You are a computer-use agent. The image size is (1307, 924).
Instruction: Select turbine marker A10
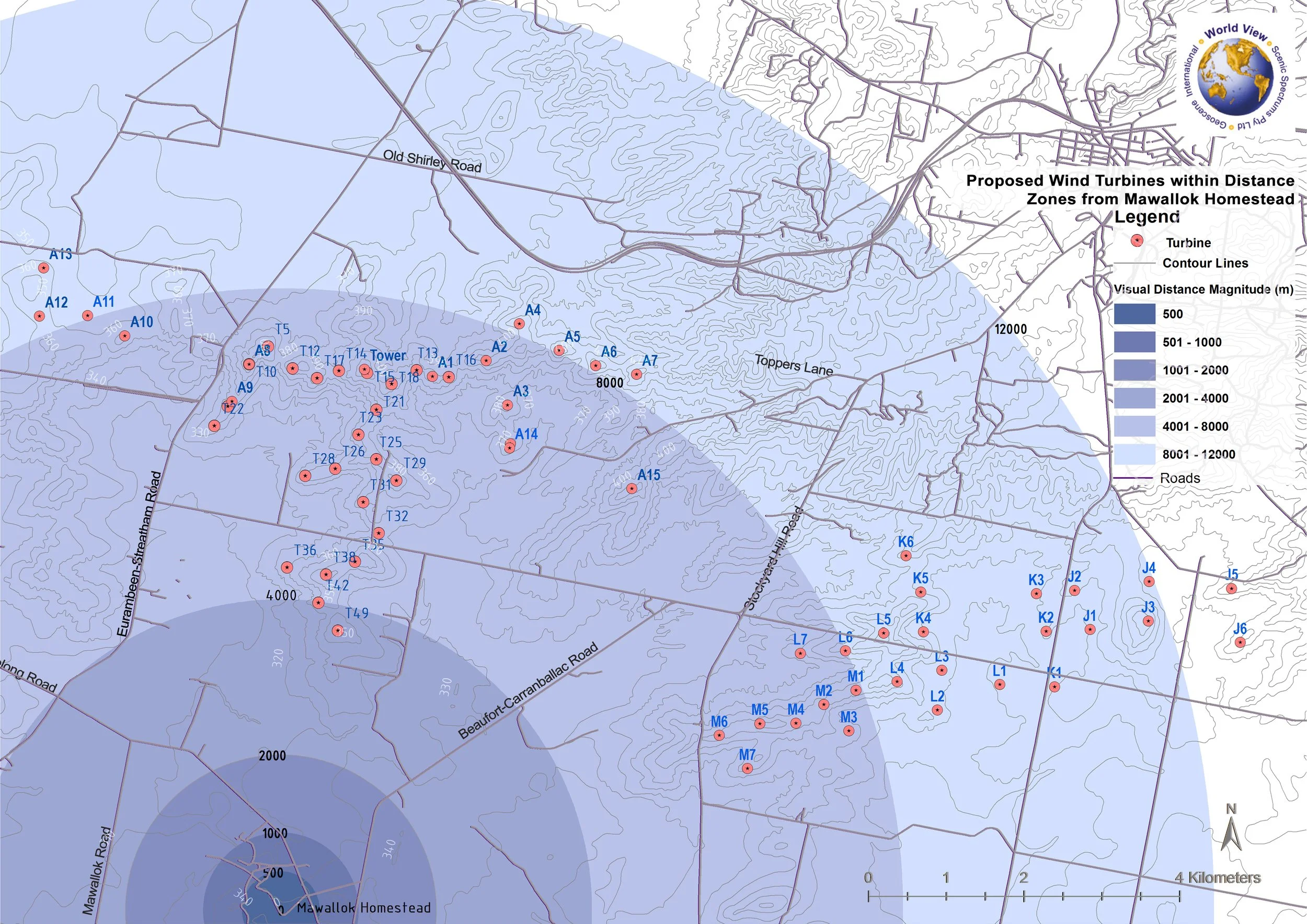(x=124, y=336)
